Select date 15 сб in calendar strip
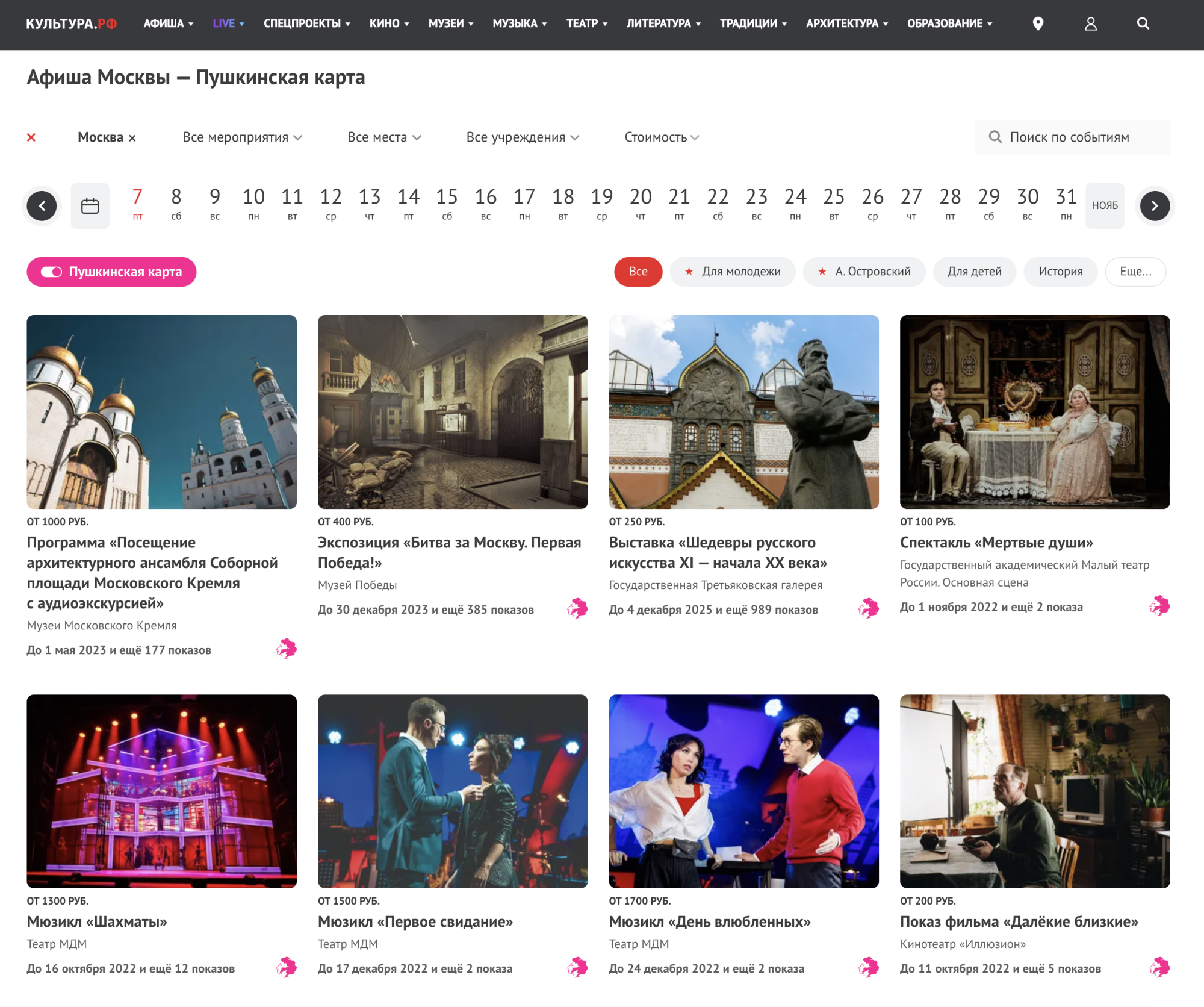This screenshot has height=1007, width=1204. point(447,204)
